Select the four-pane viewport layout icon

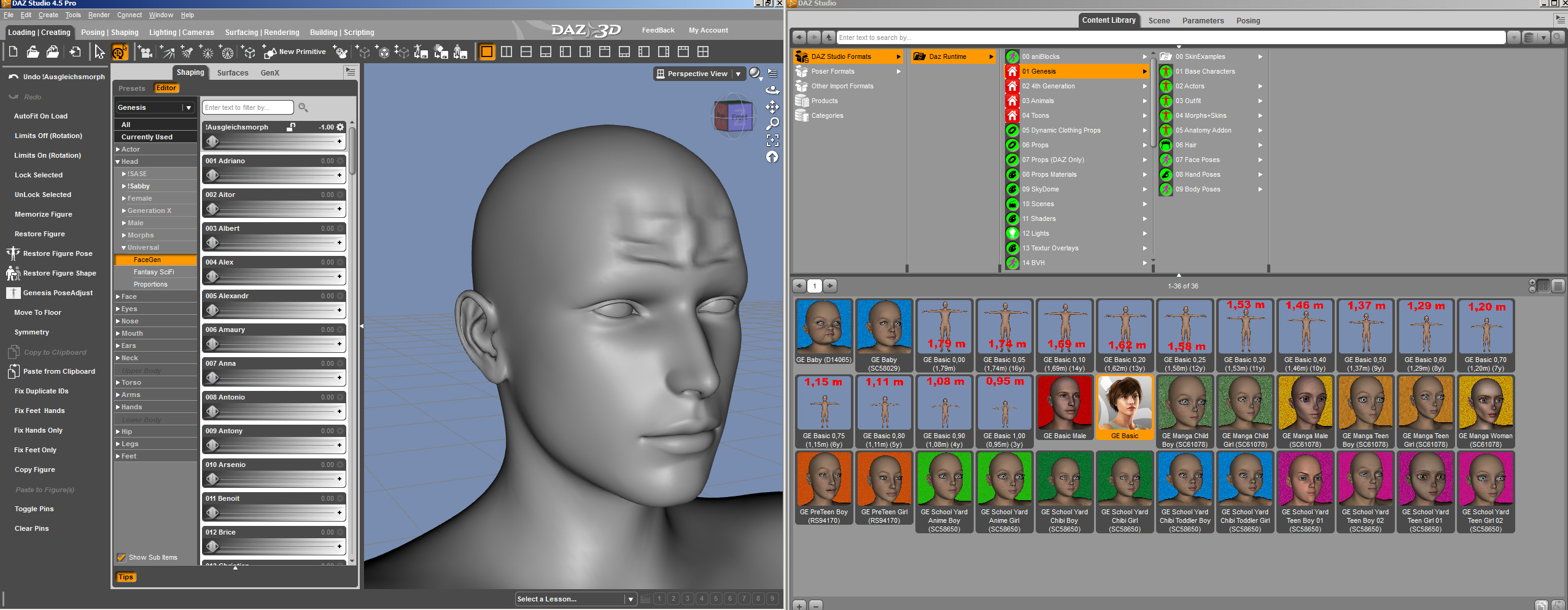click(703, 52)
